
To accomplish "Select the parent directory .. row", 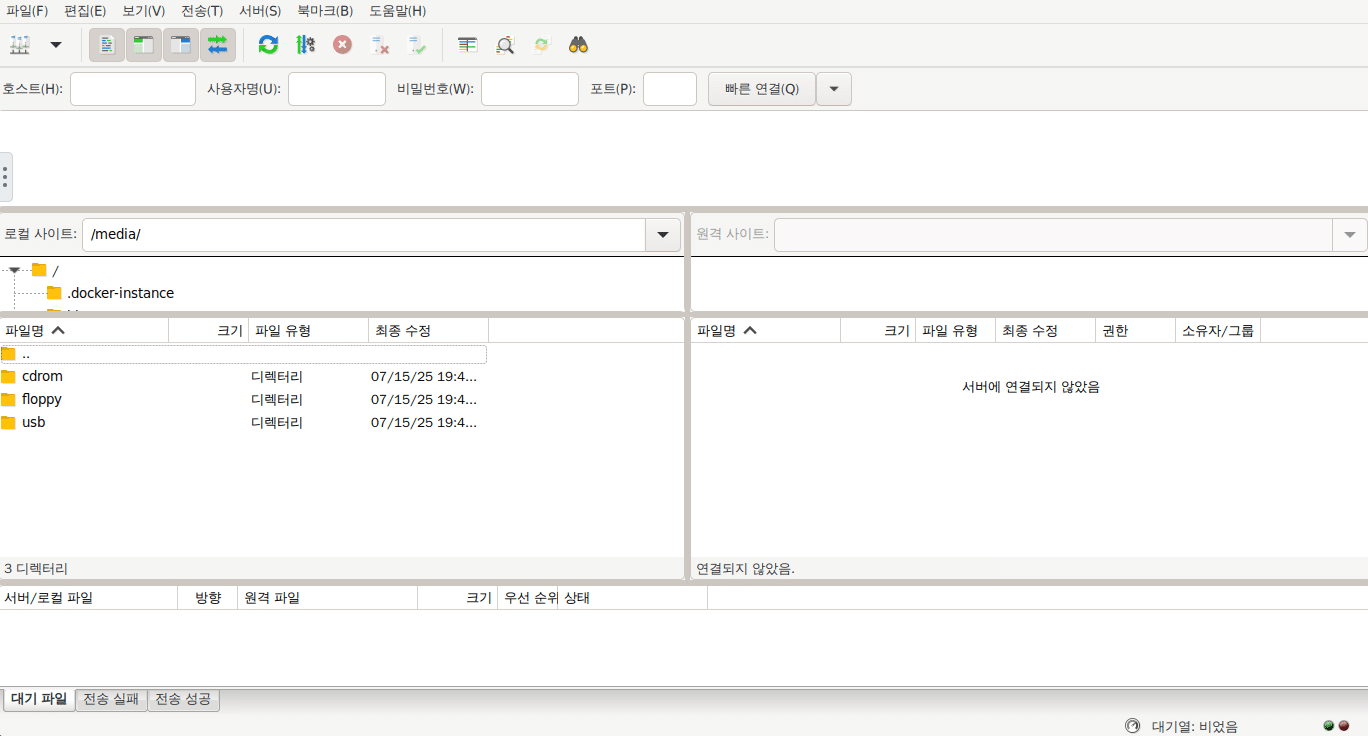I will 243,354.
